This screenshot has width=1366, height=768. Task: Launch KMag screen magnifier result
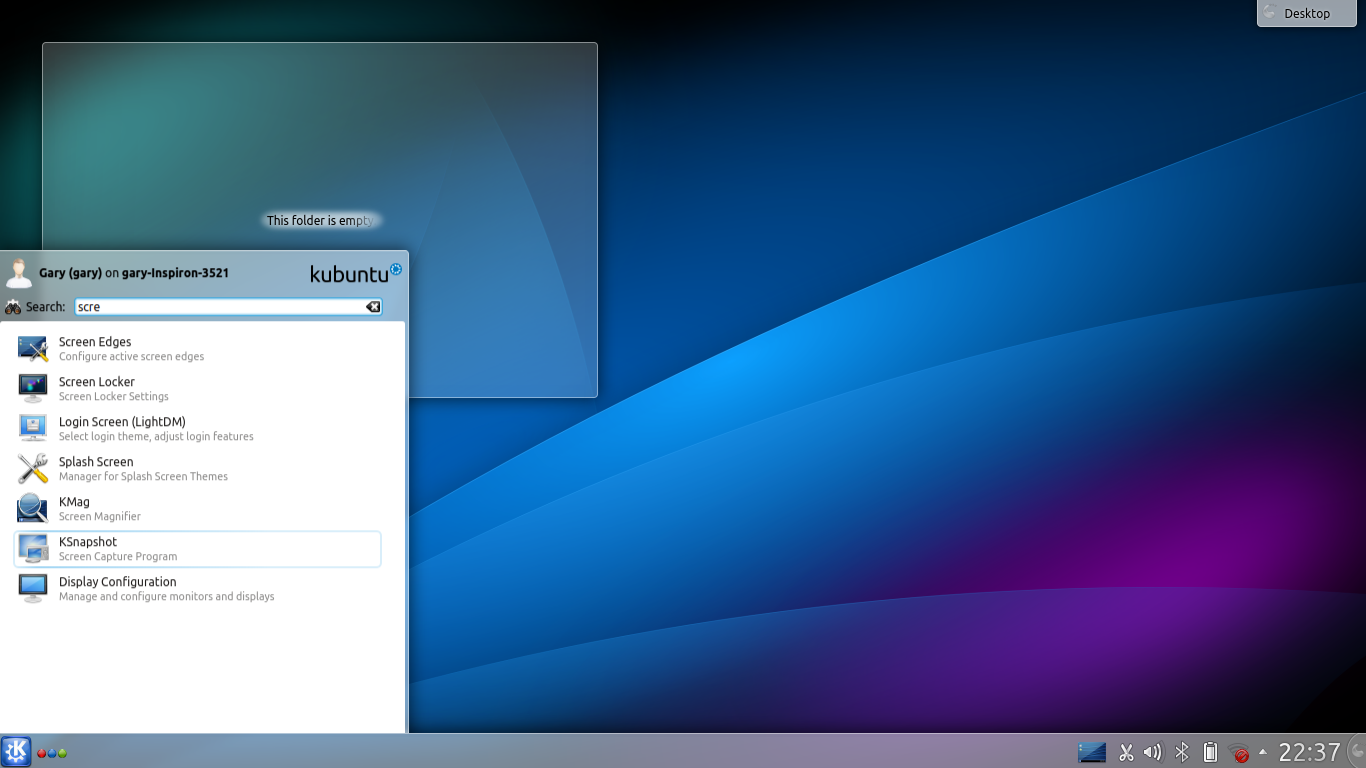click(x=197, y=509)
